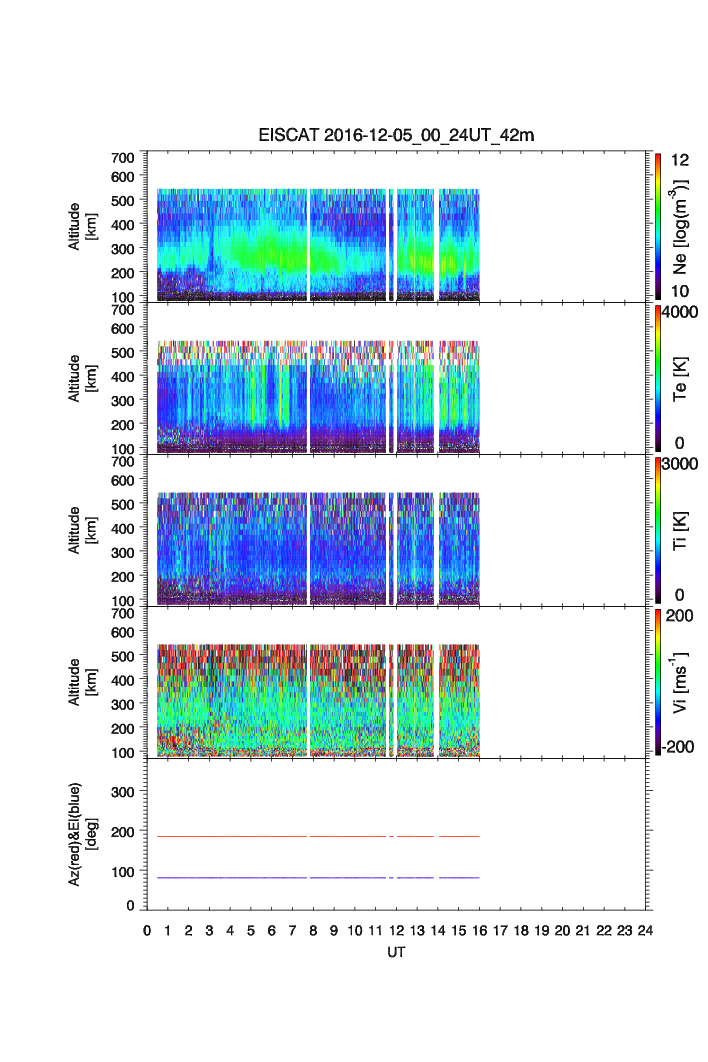Click the Te [K] color bar label

(680, 379)
